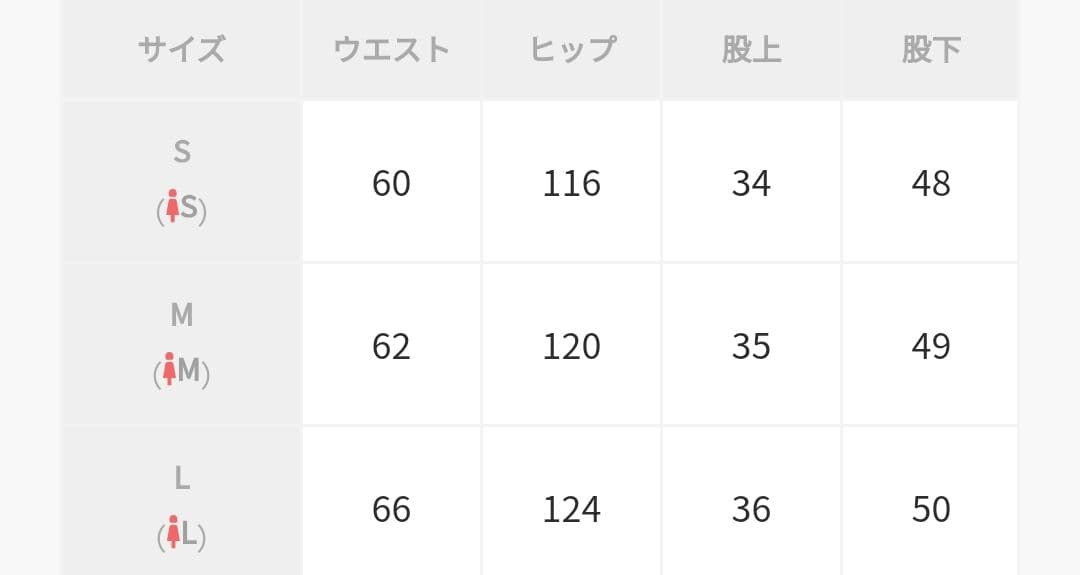
Task: Click the red woman icon beside L
Action: click(x=173, y=532)
